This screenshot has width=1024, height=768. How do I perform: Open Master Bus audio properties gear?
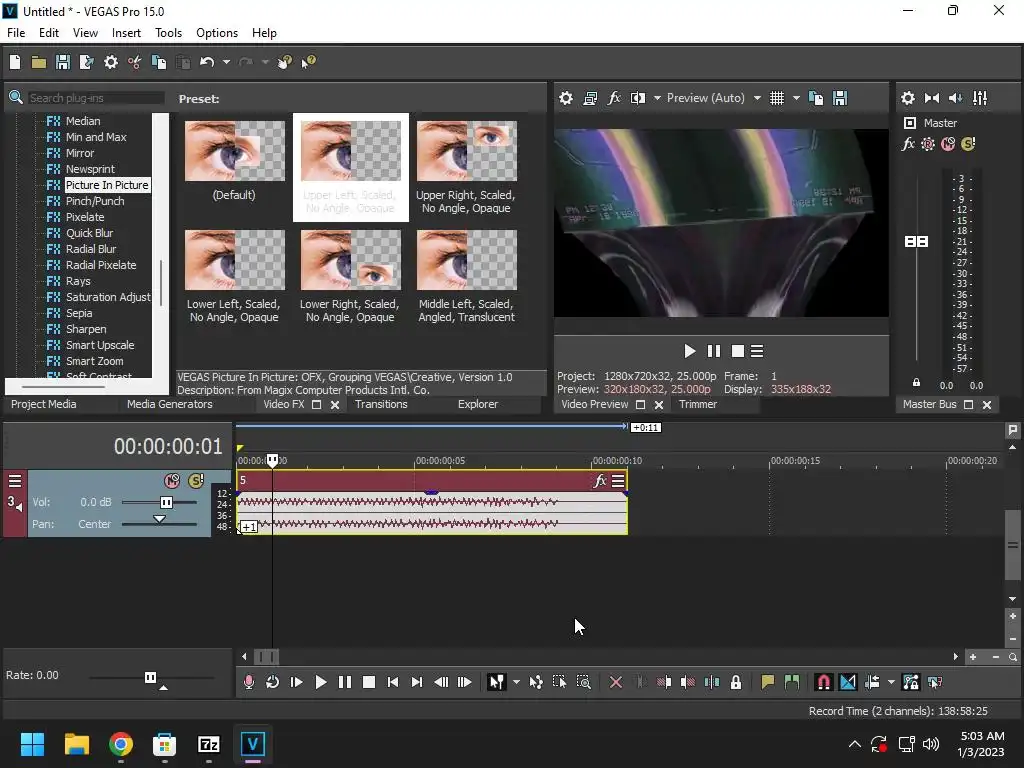[908, 98]
